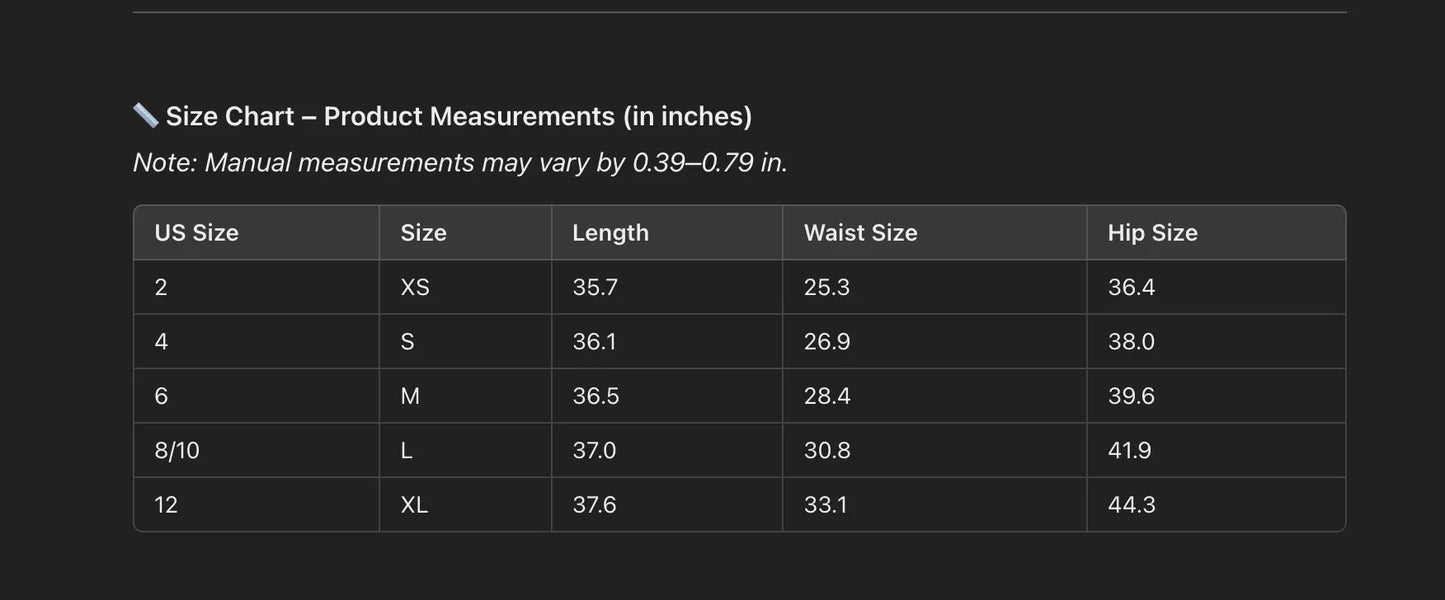The image size is (1445, 600).
Task: Click the US size 12 cell
Action: [166, 505]
